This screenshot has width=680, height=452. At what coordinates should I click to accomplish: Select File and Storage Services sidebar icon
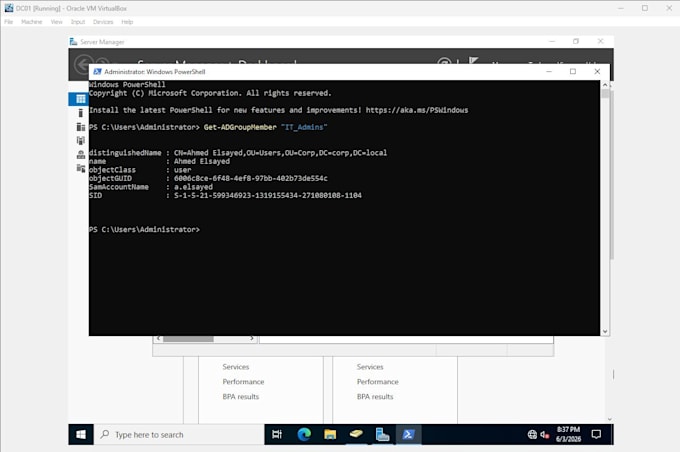click(x=81, y=168)
